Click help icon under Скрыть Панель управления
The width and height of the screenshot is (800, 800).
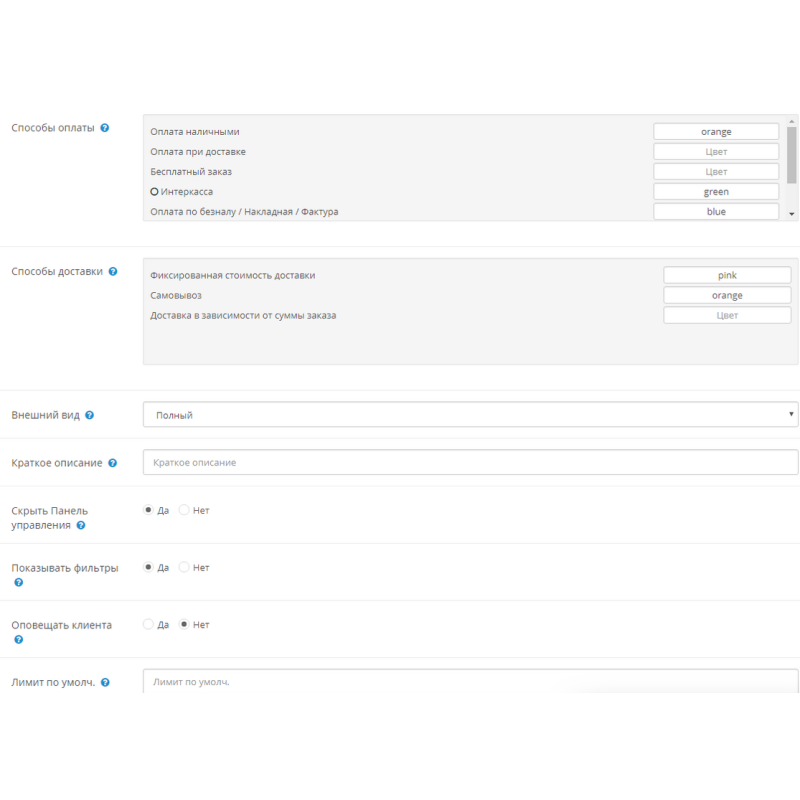[x=81, y=525]
